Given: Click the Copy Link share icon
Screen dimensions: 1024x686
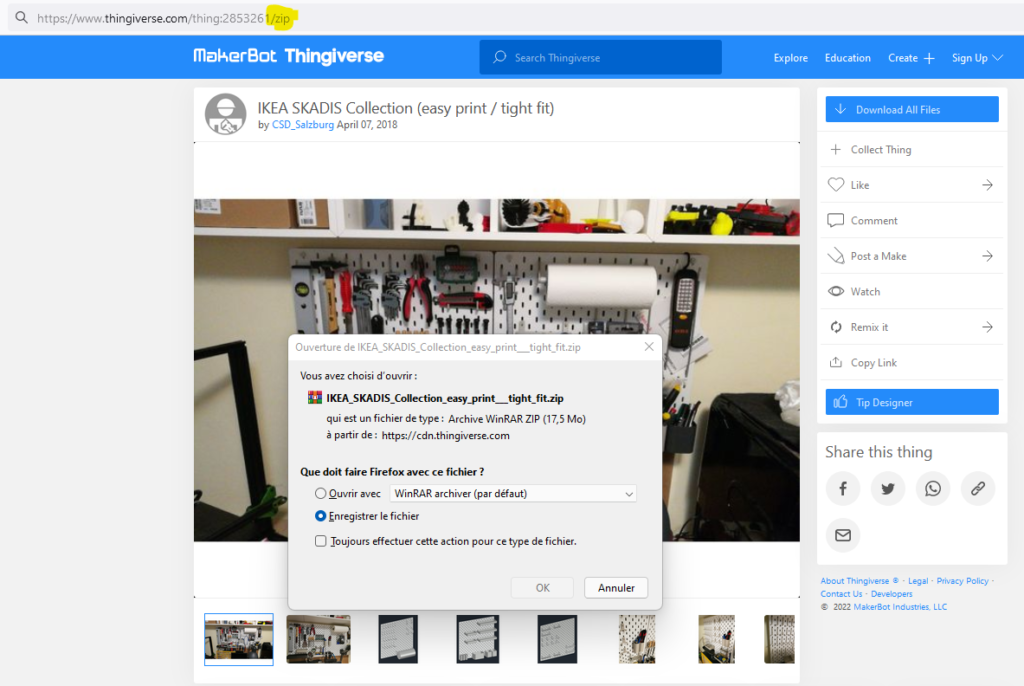Looking at the screenshot, I should [835, 362].
